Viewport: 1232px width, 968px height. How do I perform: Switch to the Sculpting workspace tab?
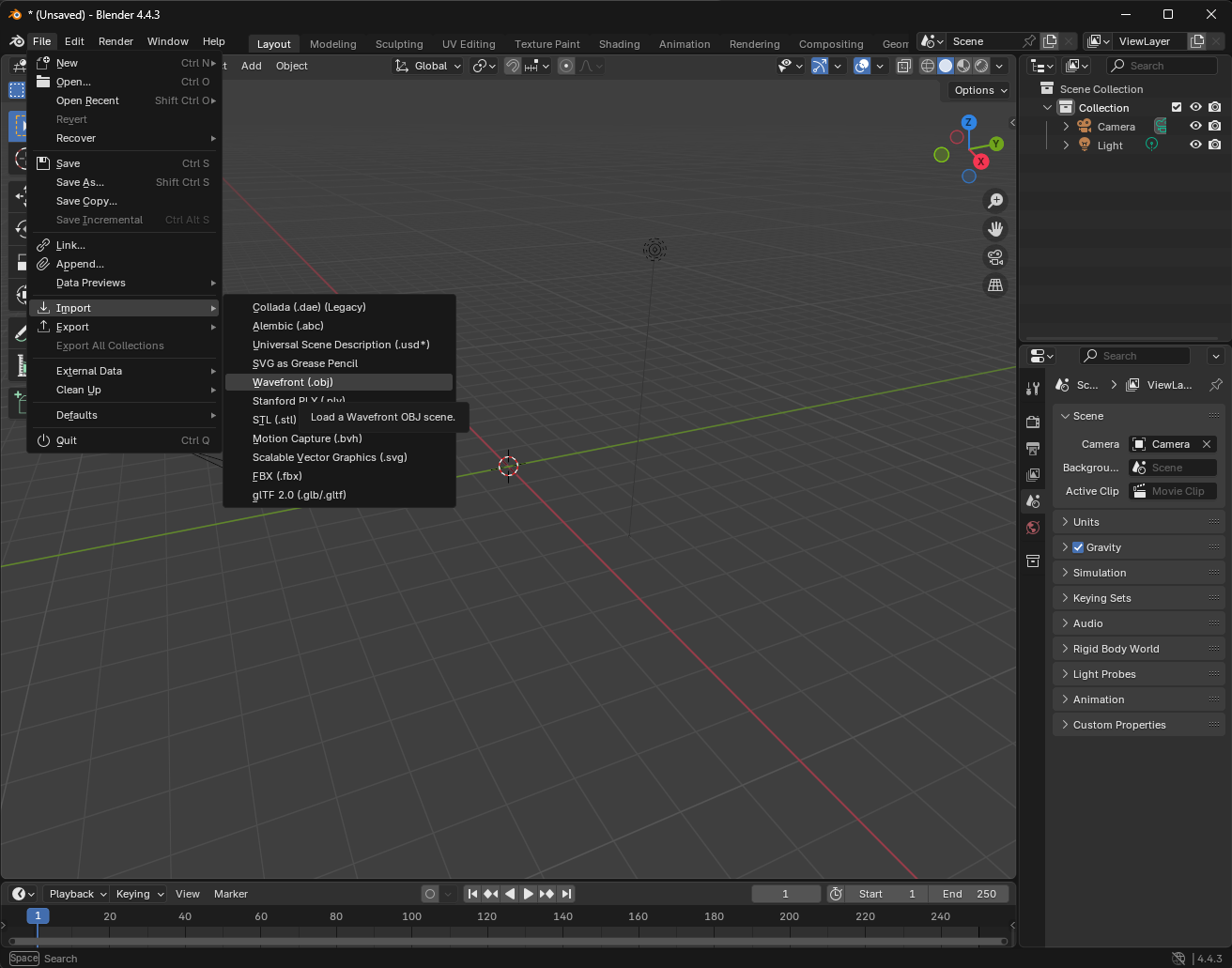click(399, 44)
